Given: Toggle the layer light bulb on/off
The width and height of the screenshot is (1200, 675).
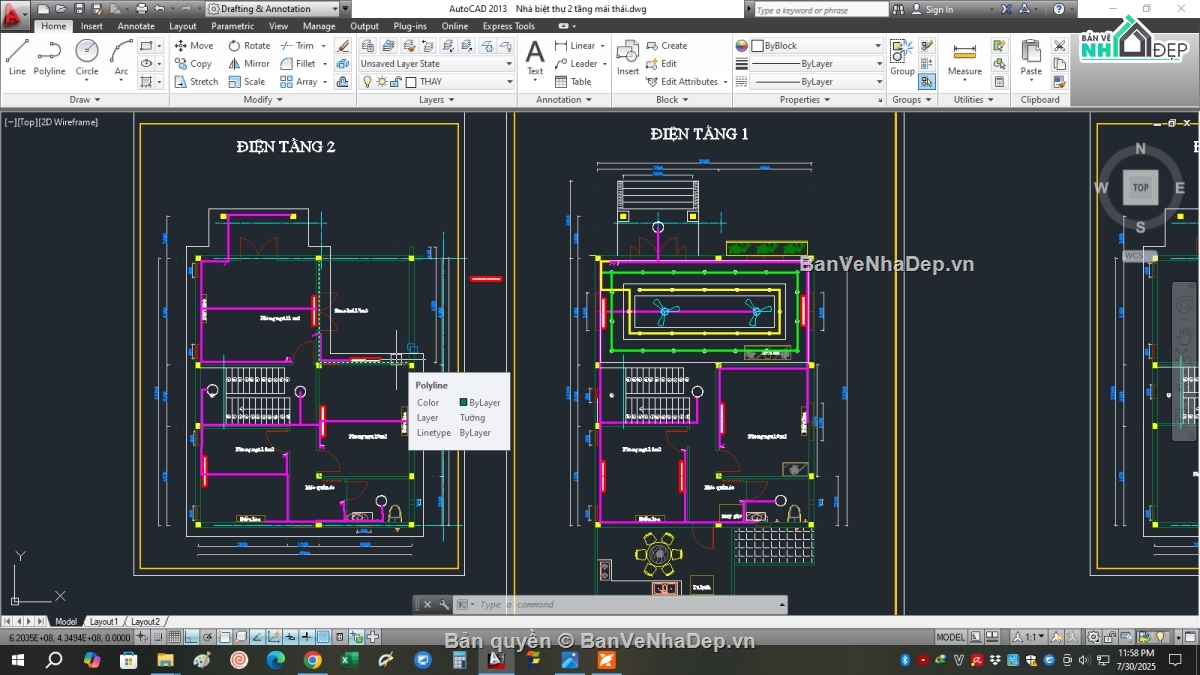Looking at the screenshot, I should [x=367, y=82].
